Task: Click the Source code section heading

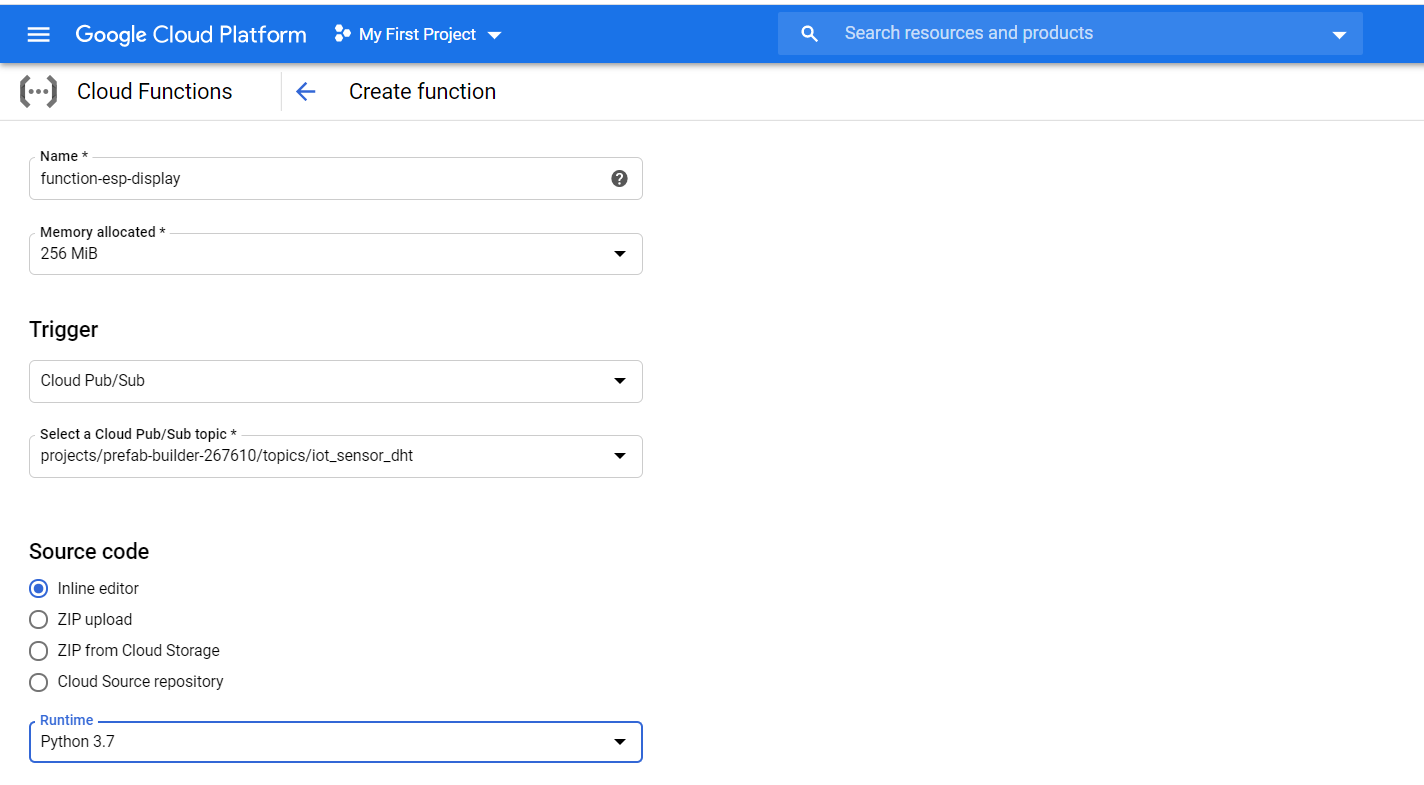Action: pyautogui.click(x=89, y=552)
